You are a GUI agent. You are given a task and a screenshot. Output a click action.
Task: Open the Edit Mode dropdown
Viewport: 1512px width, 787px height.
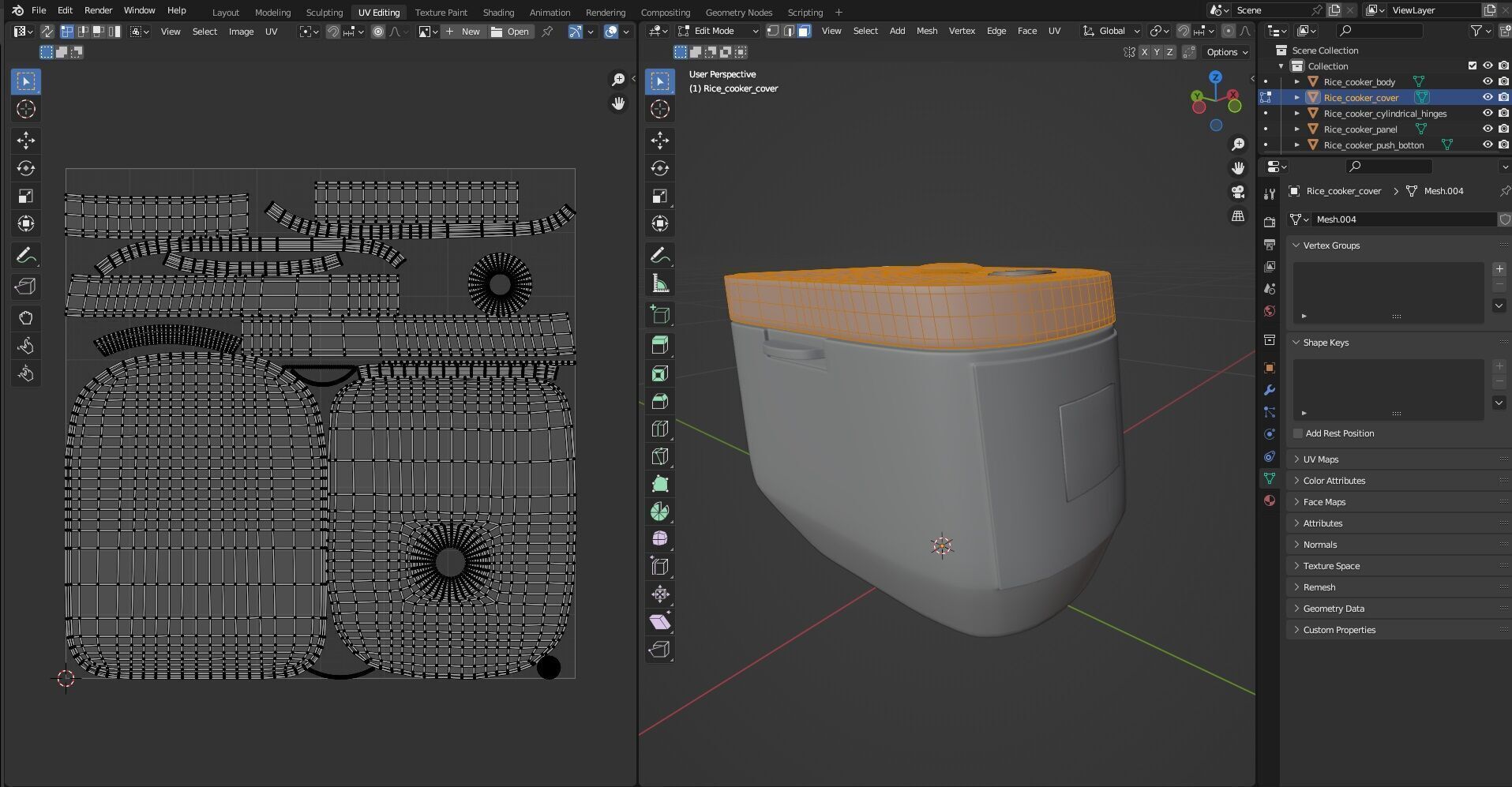pyautogui.click(x=717, y=31)
